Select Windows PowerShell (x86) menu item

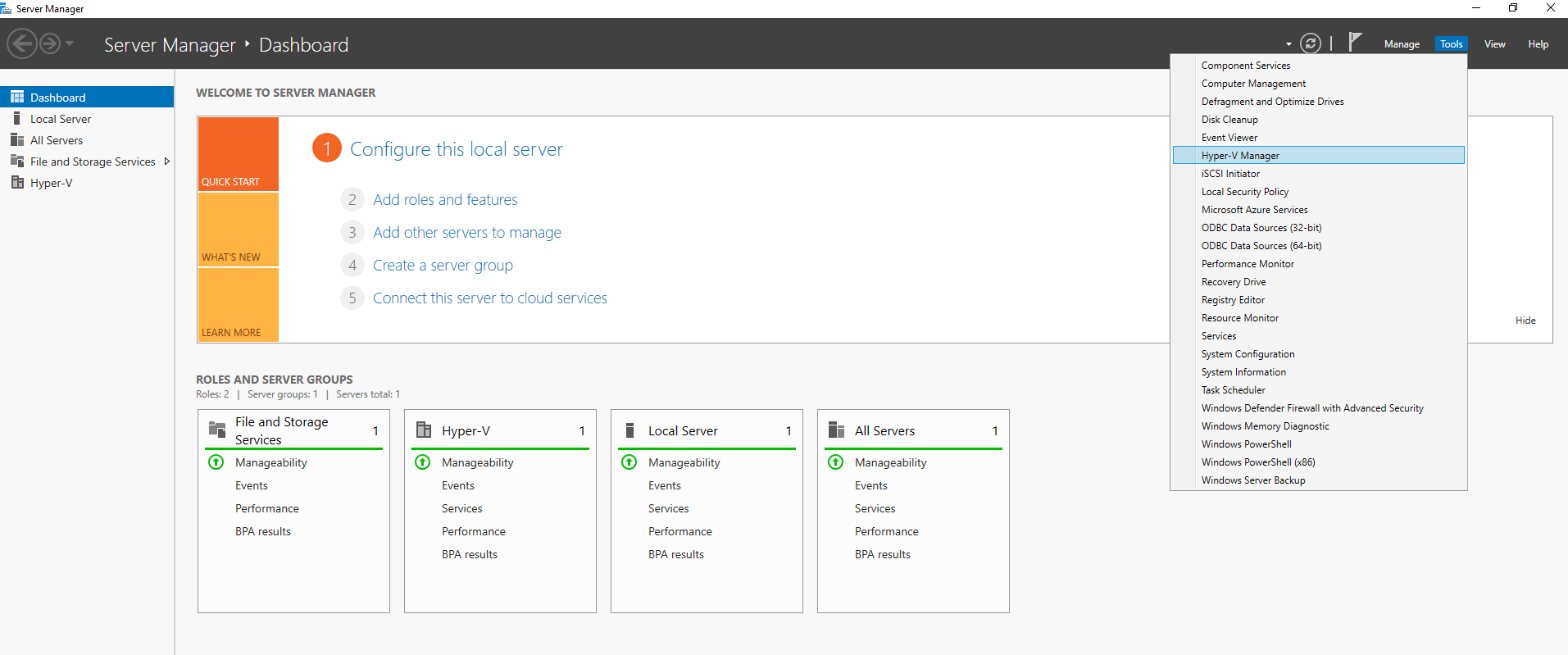click(1319, 462)
